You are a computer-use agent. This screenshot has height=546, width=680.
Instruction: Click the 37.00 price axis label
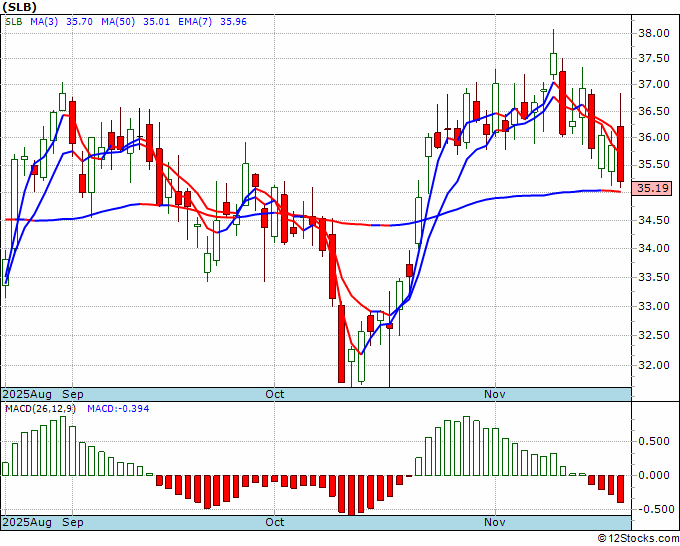tap(654, 84)
